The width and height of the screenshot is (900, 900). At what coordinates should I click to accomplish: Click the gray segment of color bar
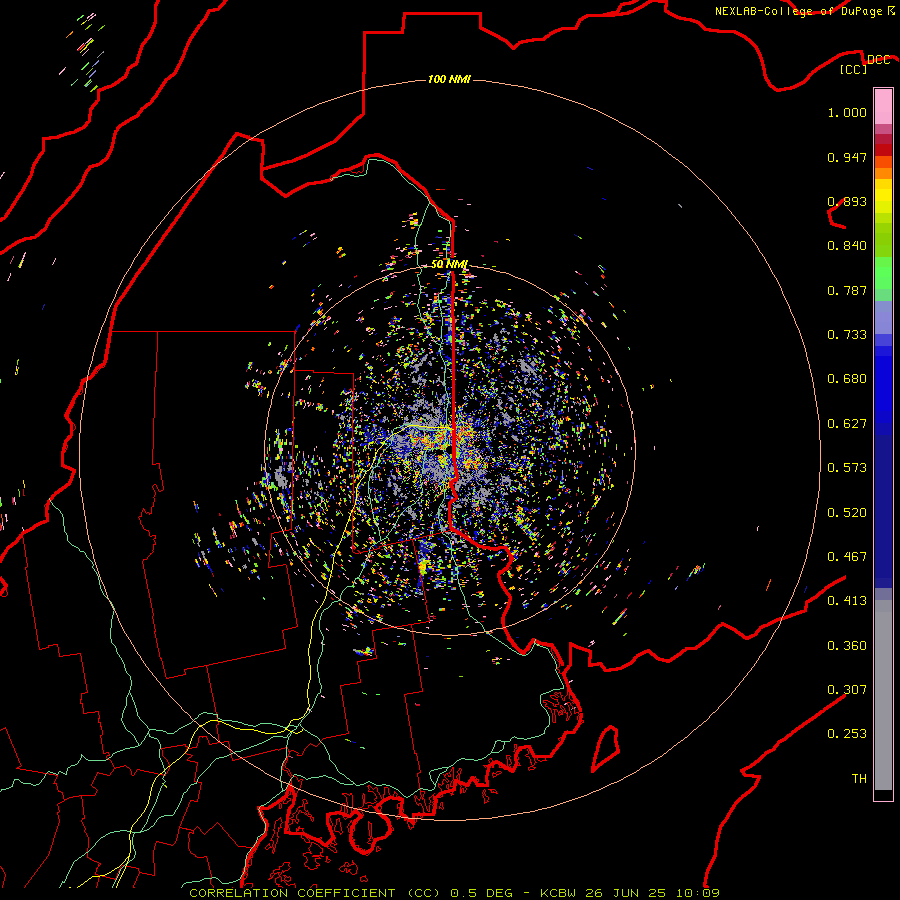[x=883, y=695]
